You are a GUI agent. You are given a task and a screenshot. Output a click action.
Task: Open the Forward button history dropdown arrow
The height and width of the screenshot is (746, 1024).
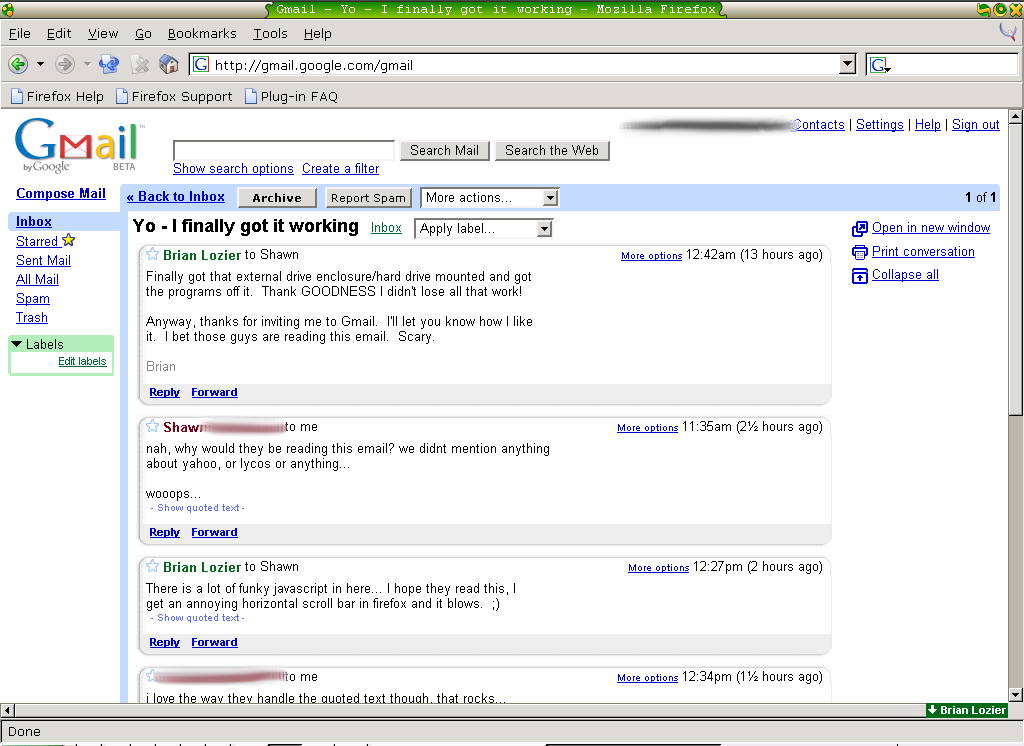(x=87, y=64)
